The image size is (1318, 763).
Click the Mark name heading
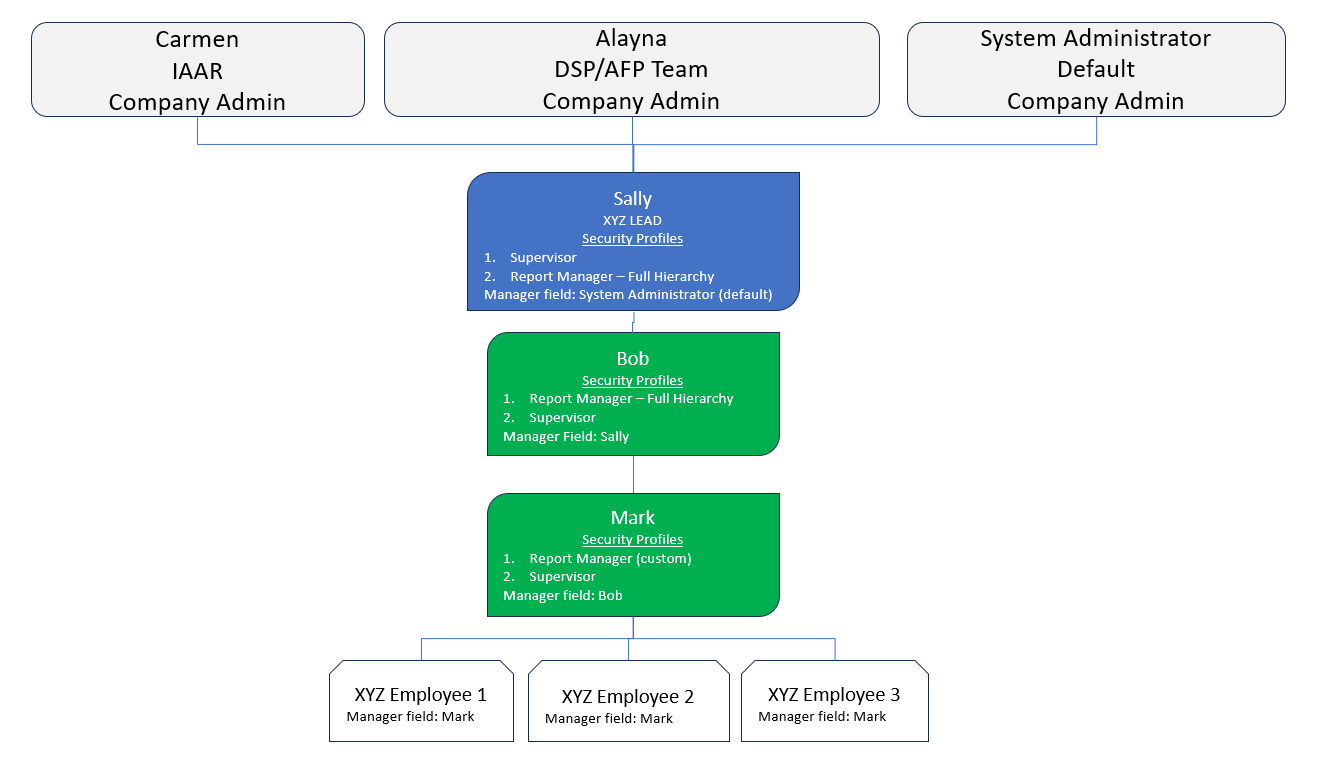[632, 517]
